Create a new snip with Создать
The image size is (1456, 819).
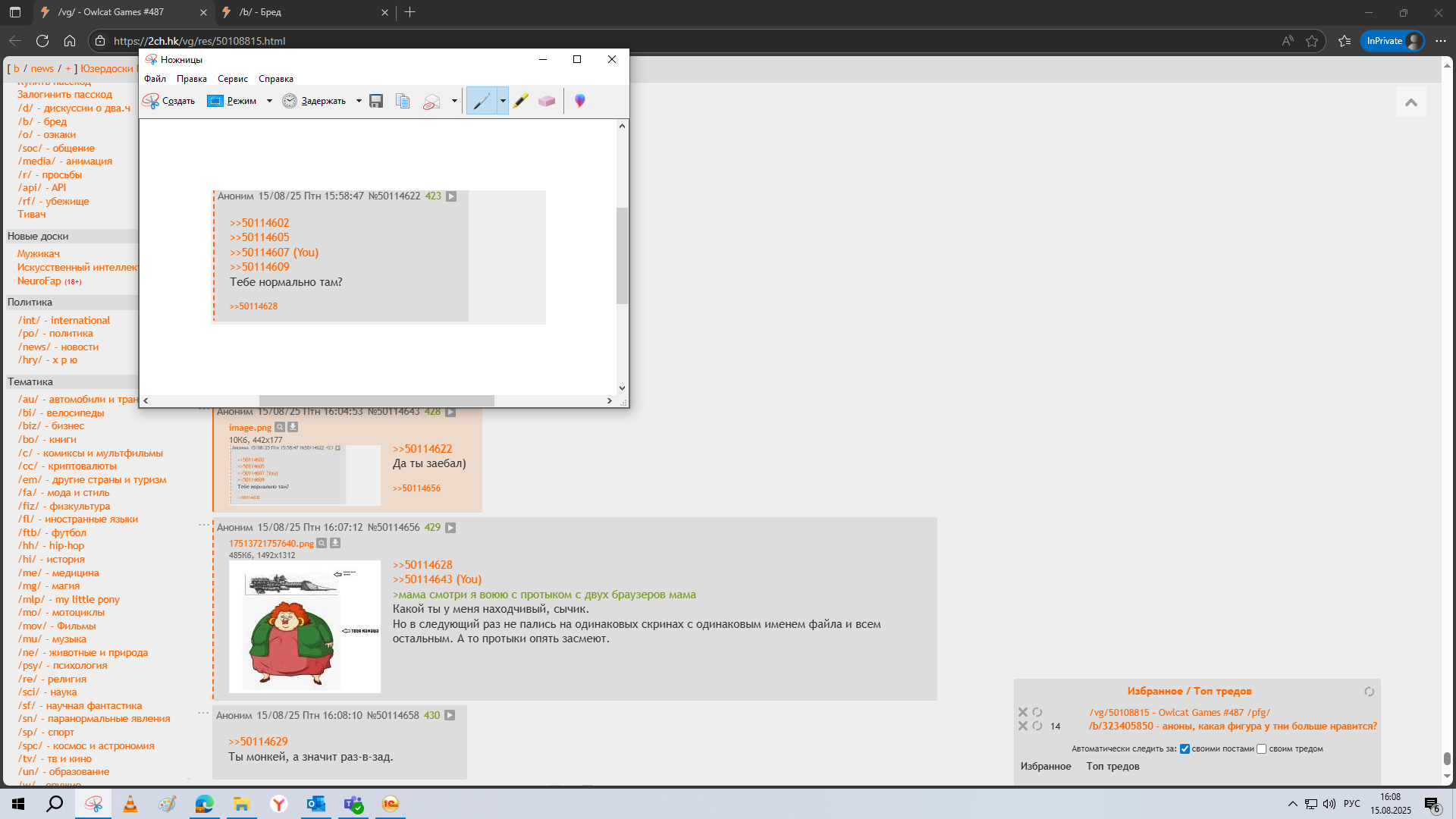[169, 101]
